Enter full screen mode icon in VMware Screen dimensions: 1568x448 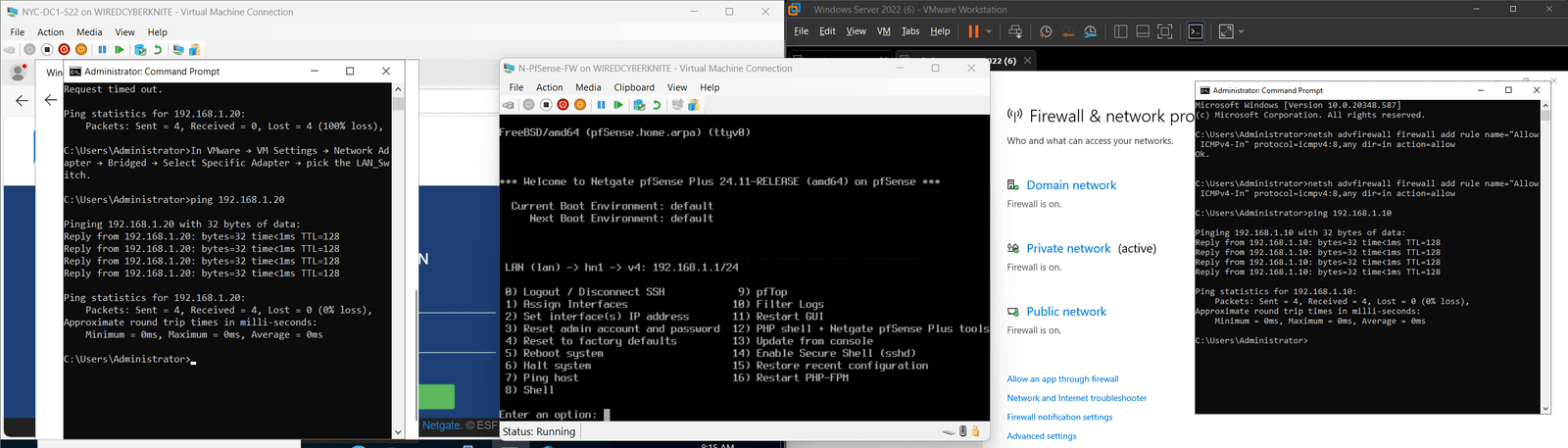click(x=1164, y=31)
